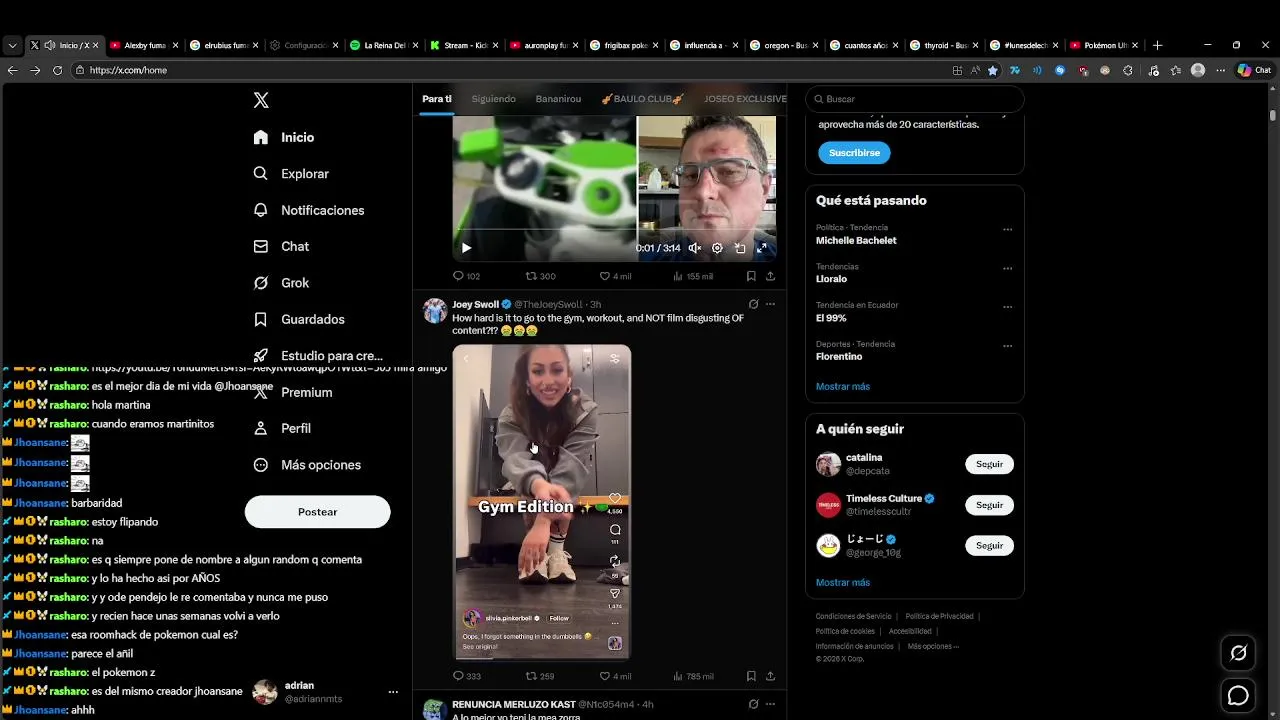Open a new browser tab

[x=1157, y=45]
